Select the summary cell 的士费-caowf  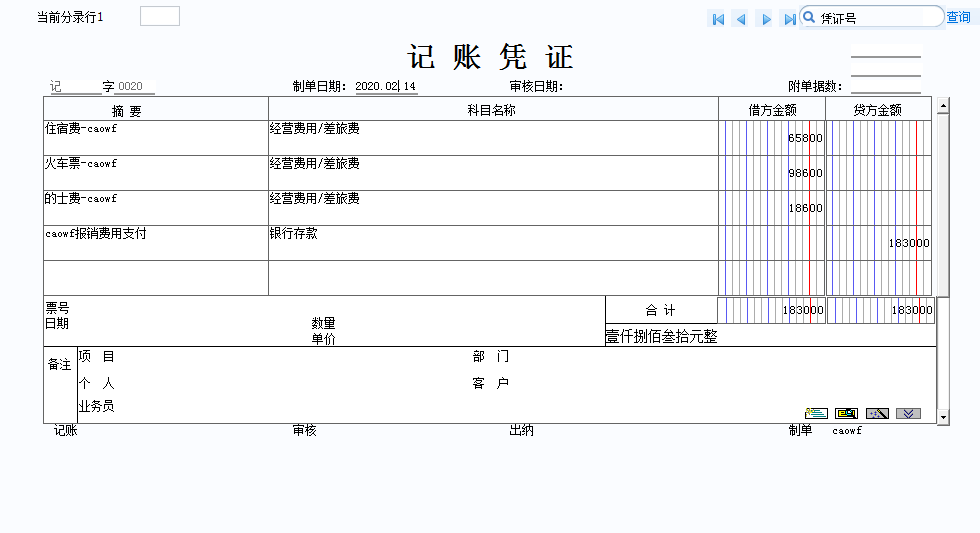click(x=156, y=207)
